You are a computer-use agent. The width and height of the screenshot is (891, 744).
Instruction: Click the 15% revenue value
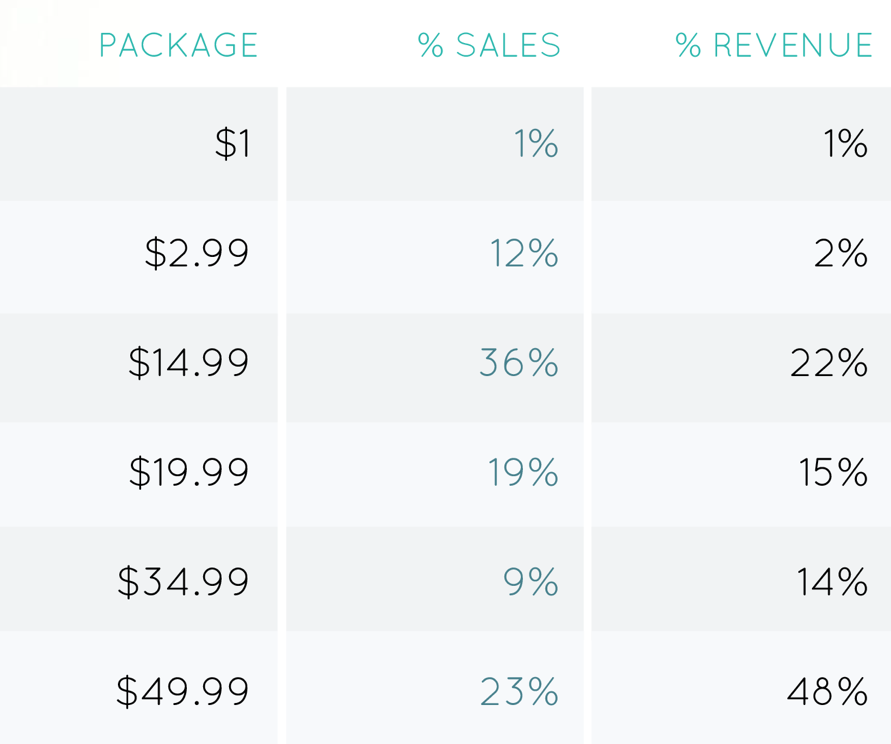(833, 472)
